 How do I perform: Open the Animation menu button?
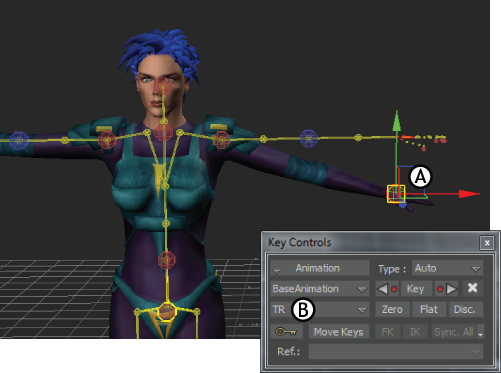click(x=320, y=268)
